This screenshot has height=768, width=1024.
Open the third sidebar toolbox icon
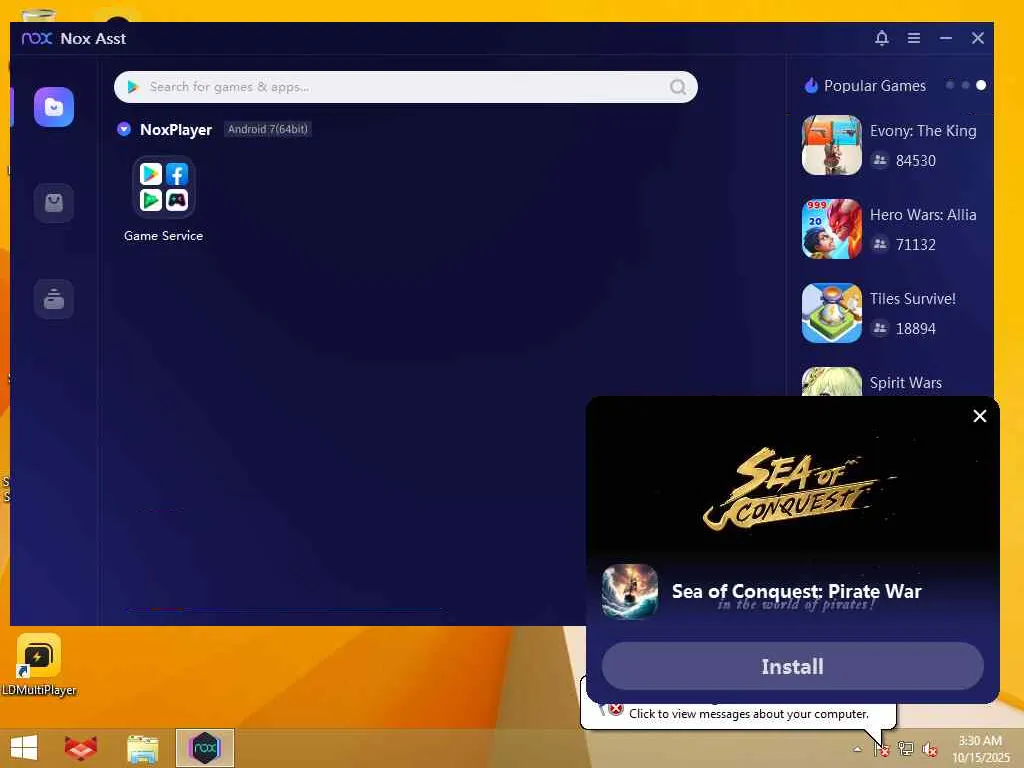tap(54, 299)
